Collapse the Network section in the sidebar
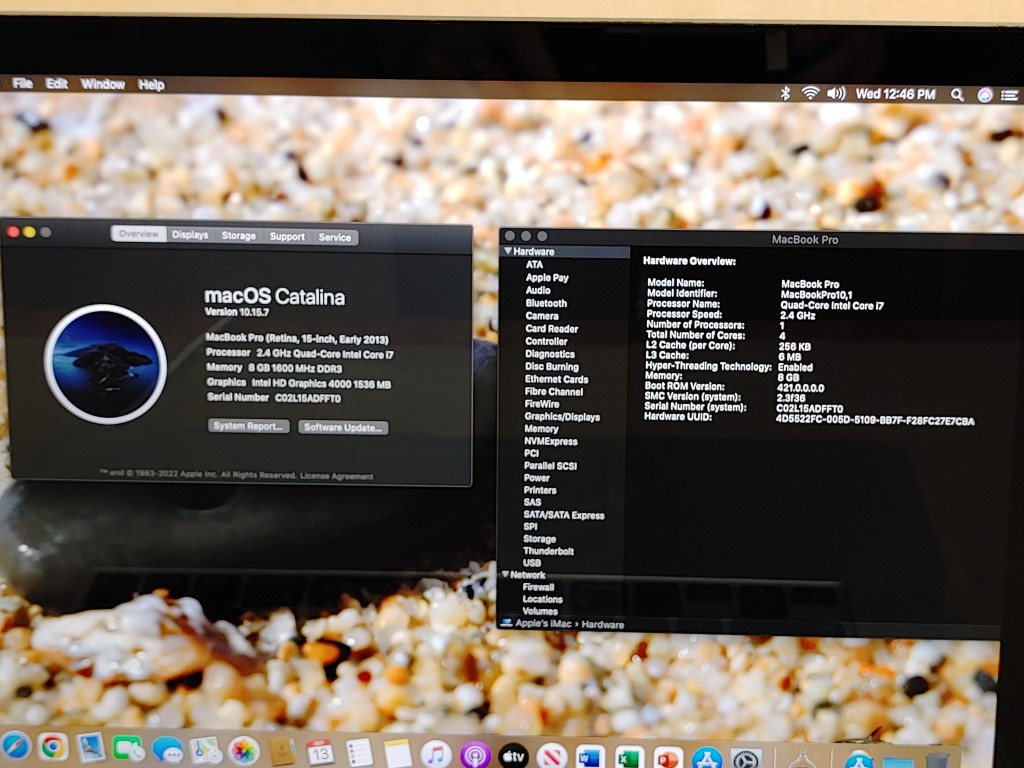The height and width of the screenshot is (768, 1024). point(505,574)
